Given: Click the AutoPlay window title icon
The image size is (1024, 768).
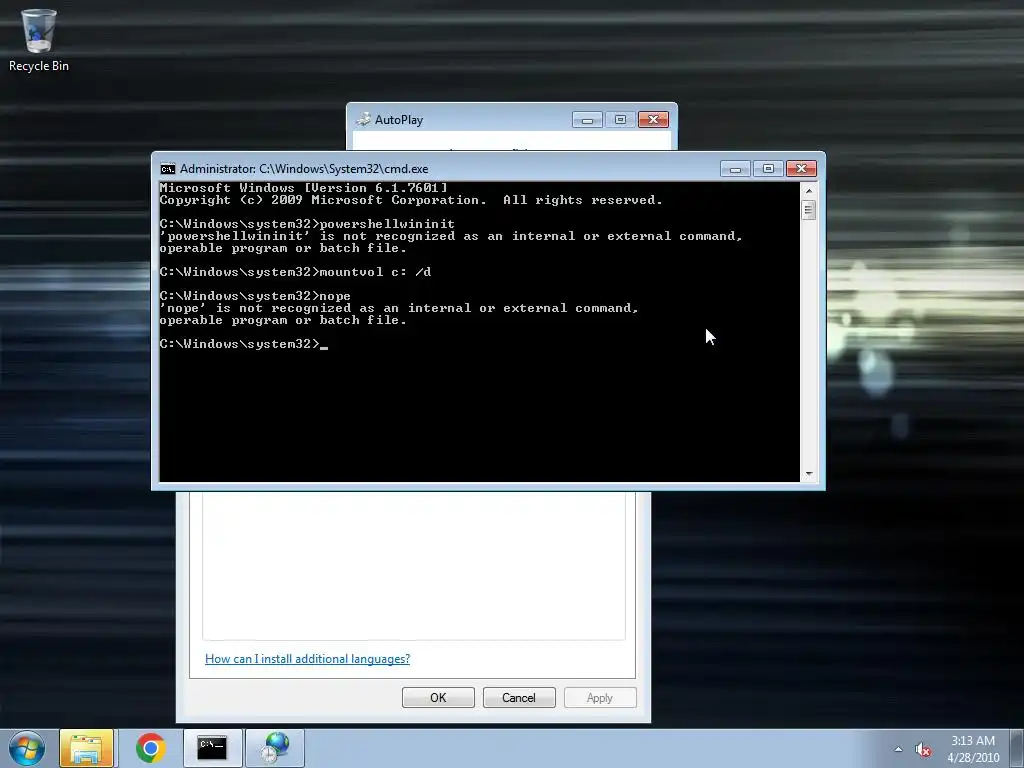Looking at the screenshot, I should [363, 120].
